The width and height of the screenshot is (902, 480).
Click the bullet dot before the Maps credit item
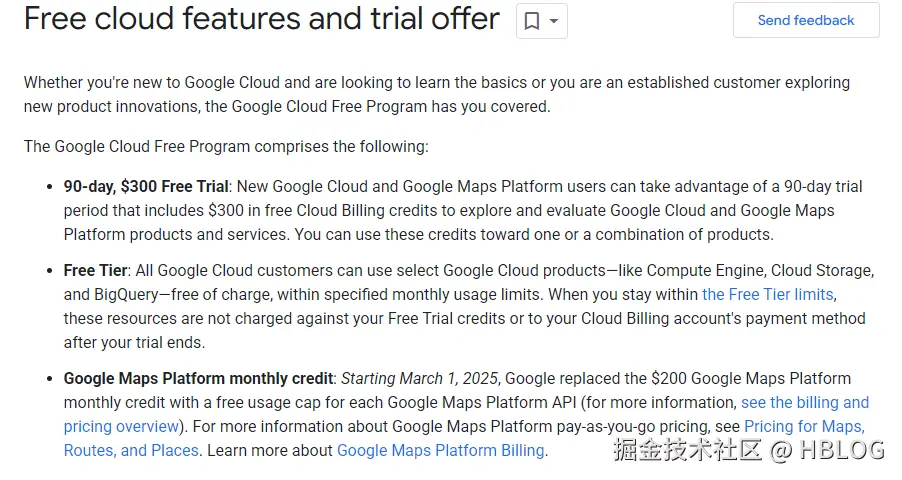coord(51,379)
